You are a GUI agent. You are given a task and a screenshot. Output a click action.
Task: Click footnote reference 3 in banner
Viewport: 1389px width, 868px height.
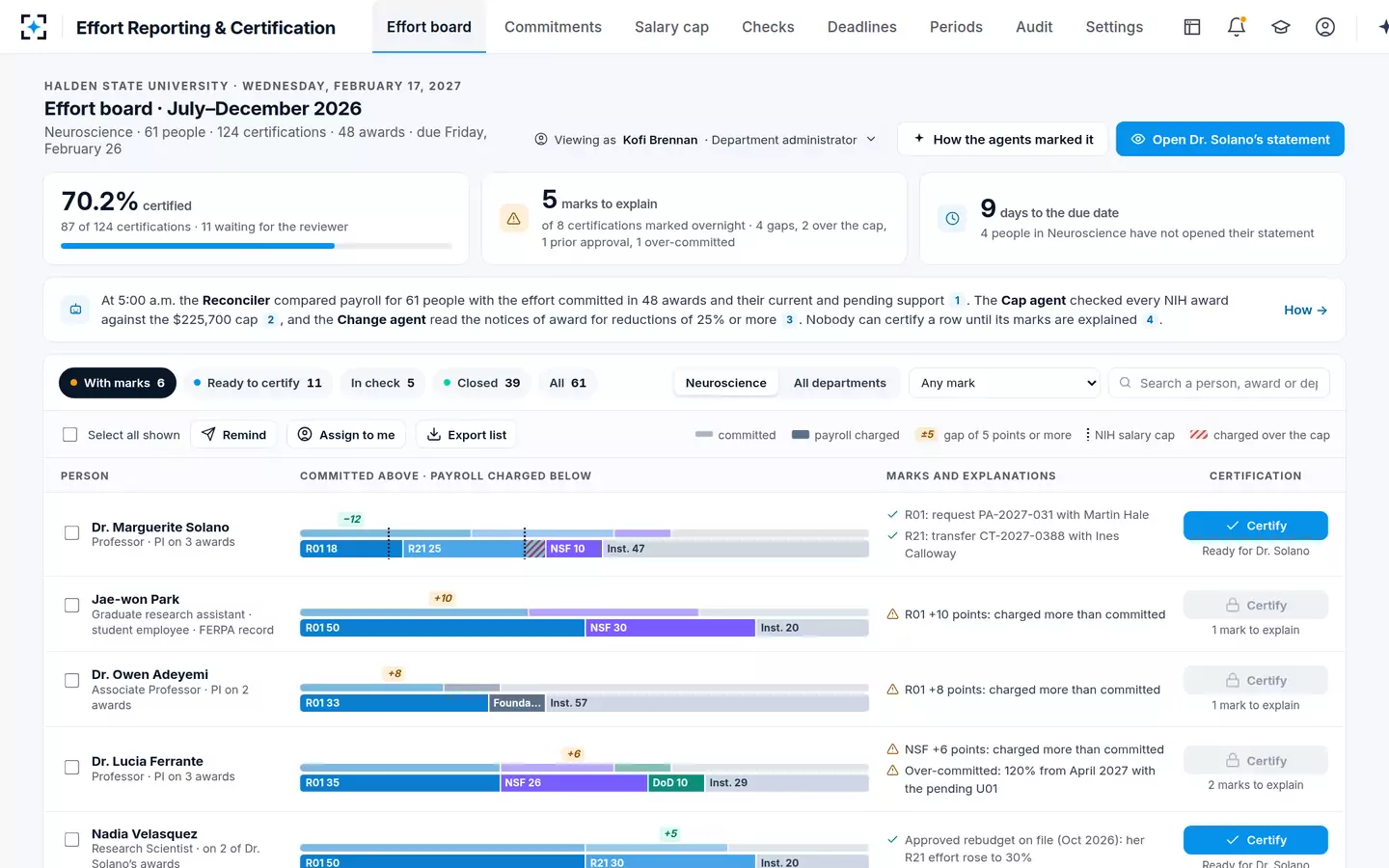click(x=789, y=320)
